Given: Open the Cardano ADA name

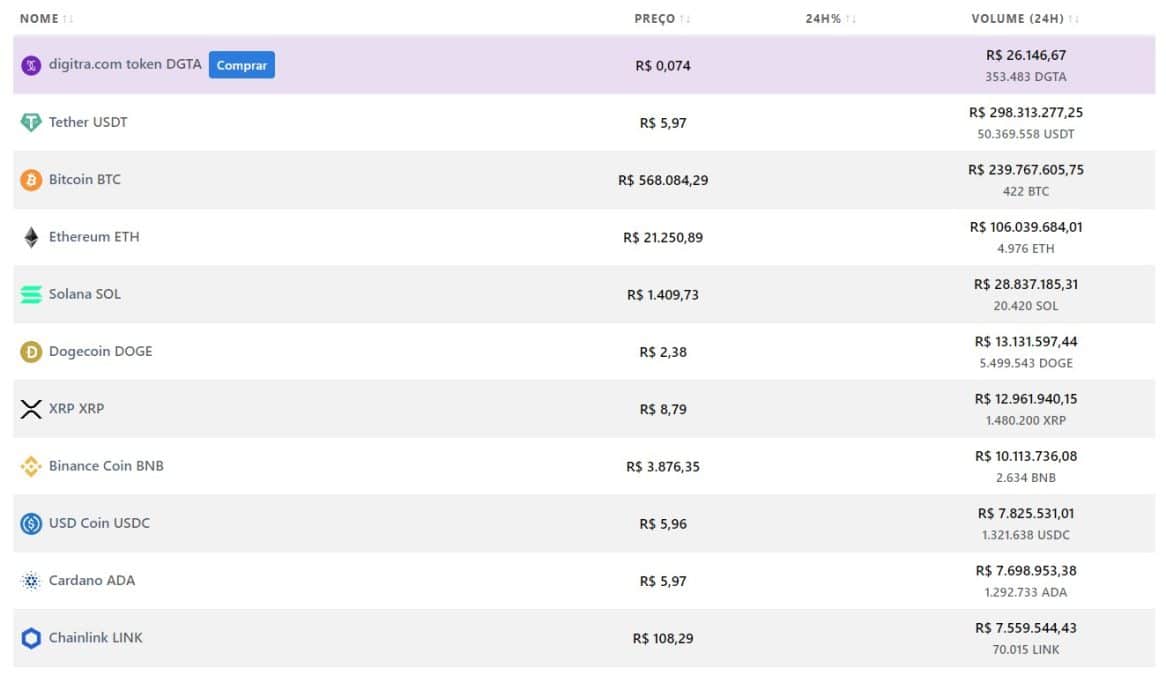Looking at the screenshot, I should pyautogui.click(x=92, y=580).
